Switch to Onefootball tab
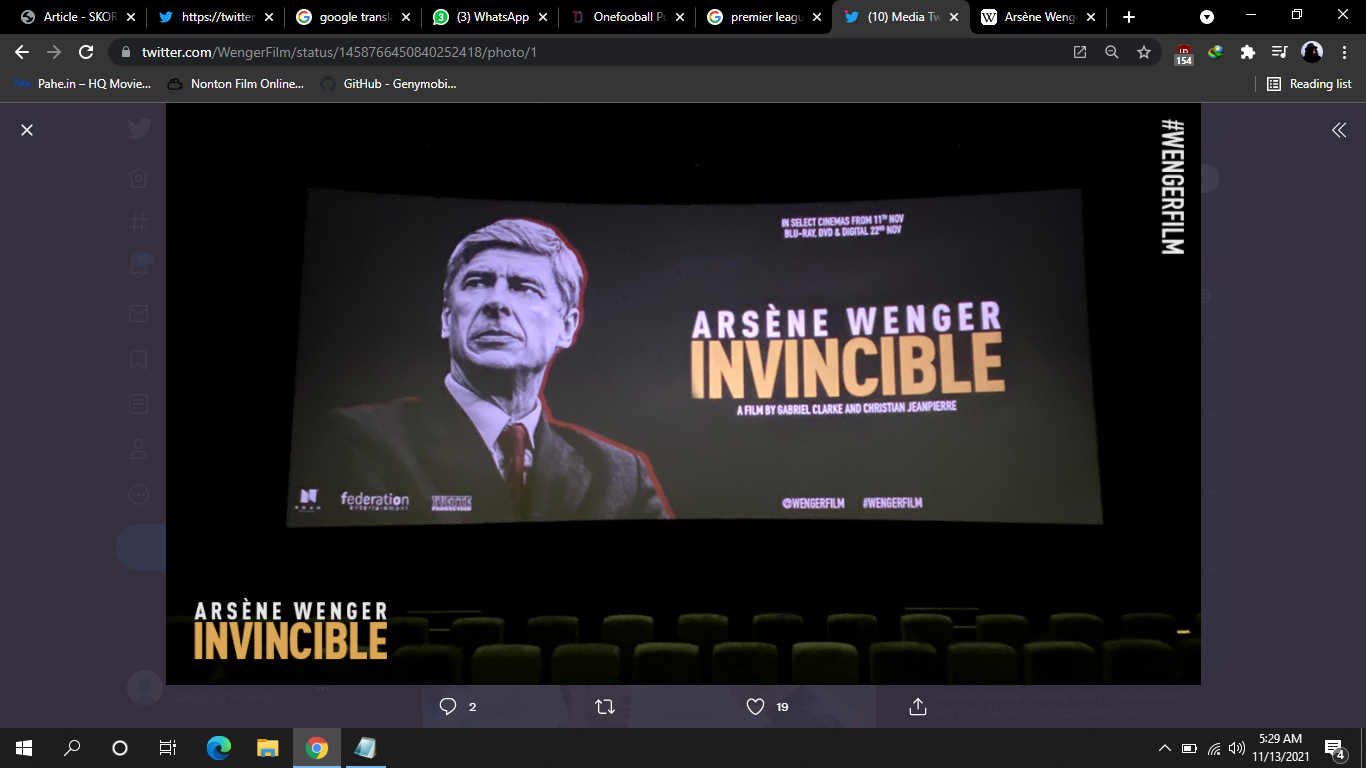 pos(626,17)
